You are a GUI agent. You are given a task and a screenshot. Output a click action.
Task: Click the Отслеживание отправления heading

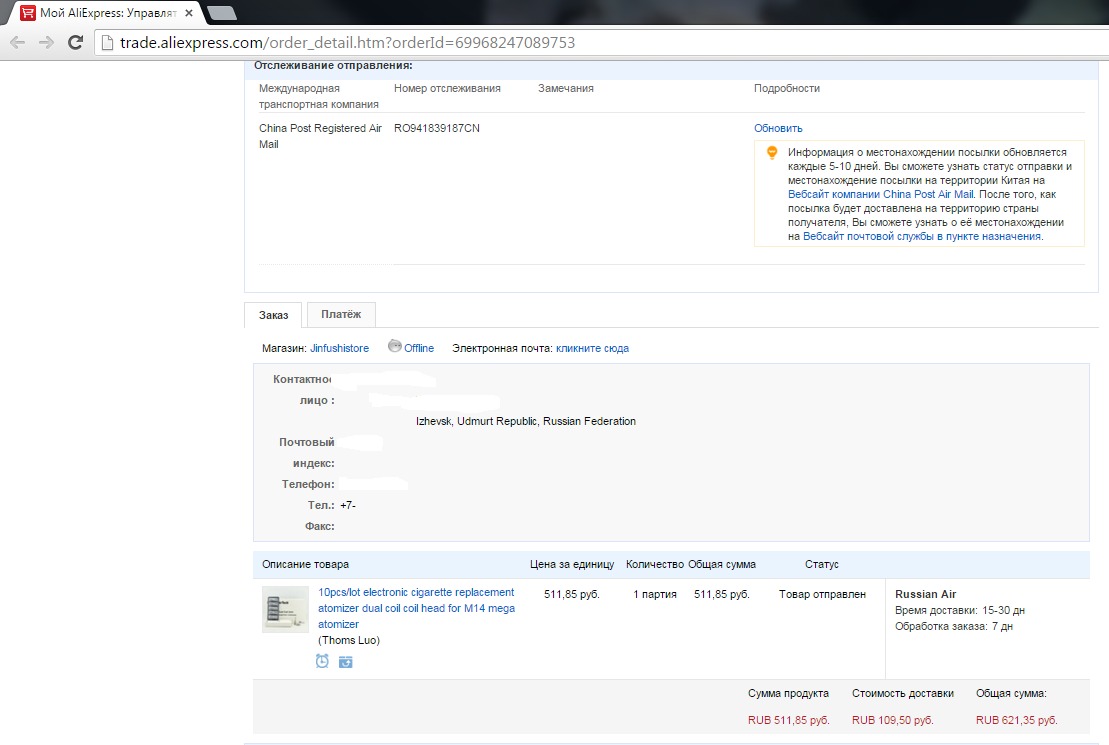point(333,66)
